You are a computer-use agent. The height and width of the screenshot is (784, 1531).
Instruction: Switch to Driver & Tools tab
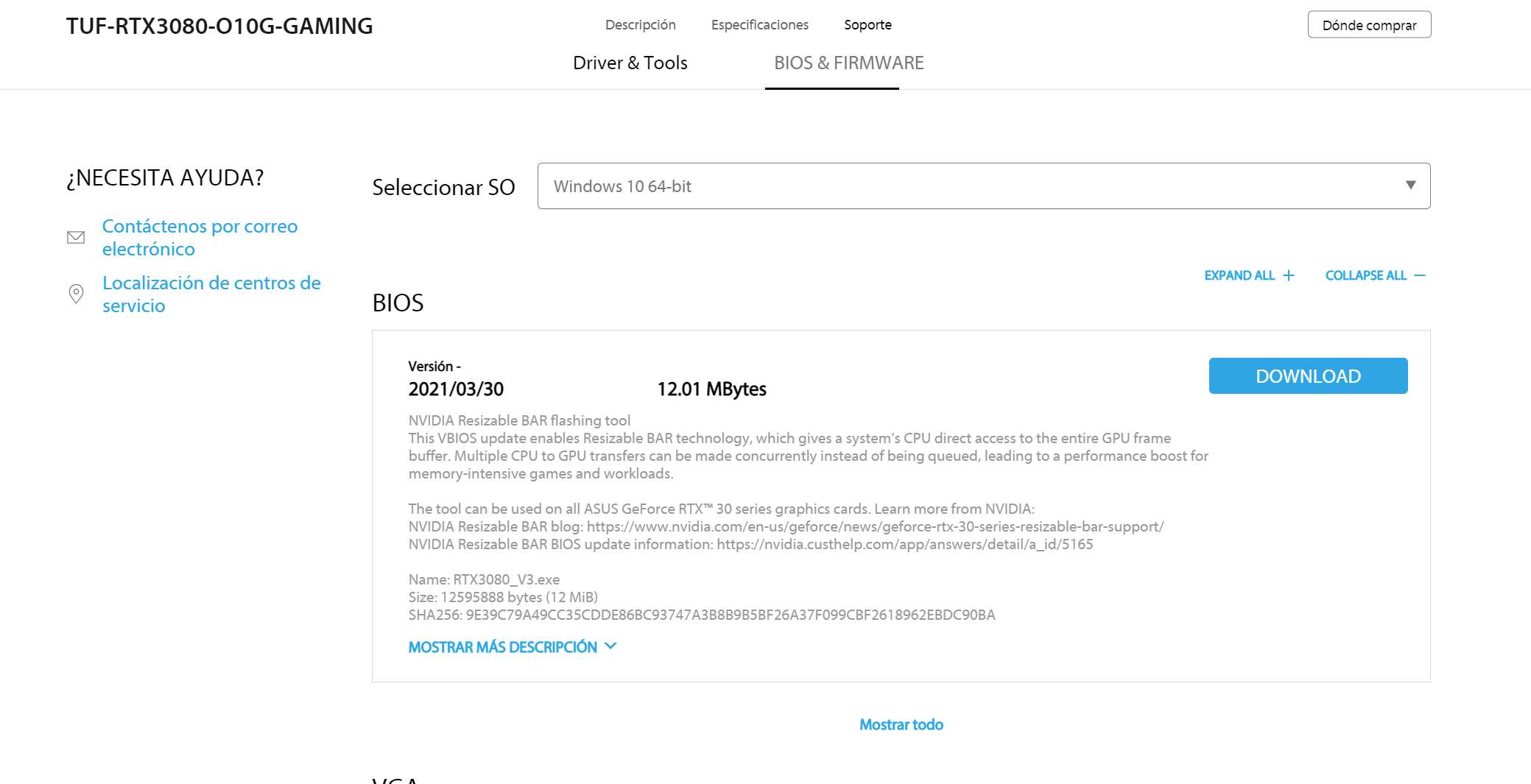pos(630,63)
